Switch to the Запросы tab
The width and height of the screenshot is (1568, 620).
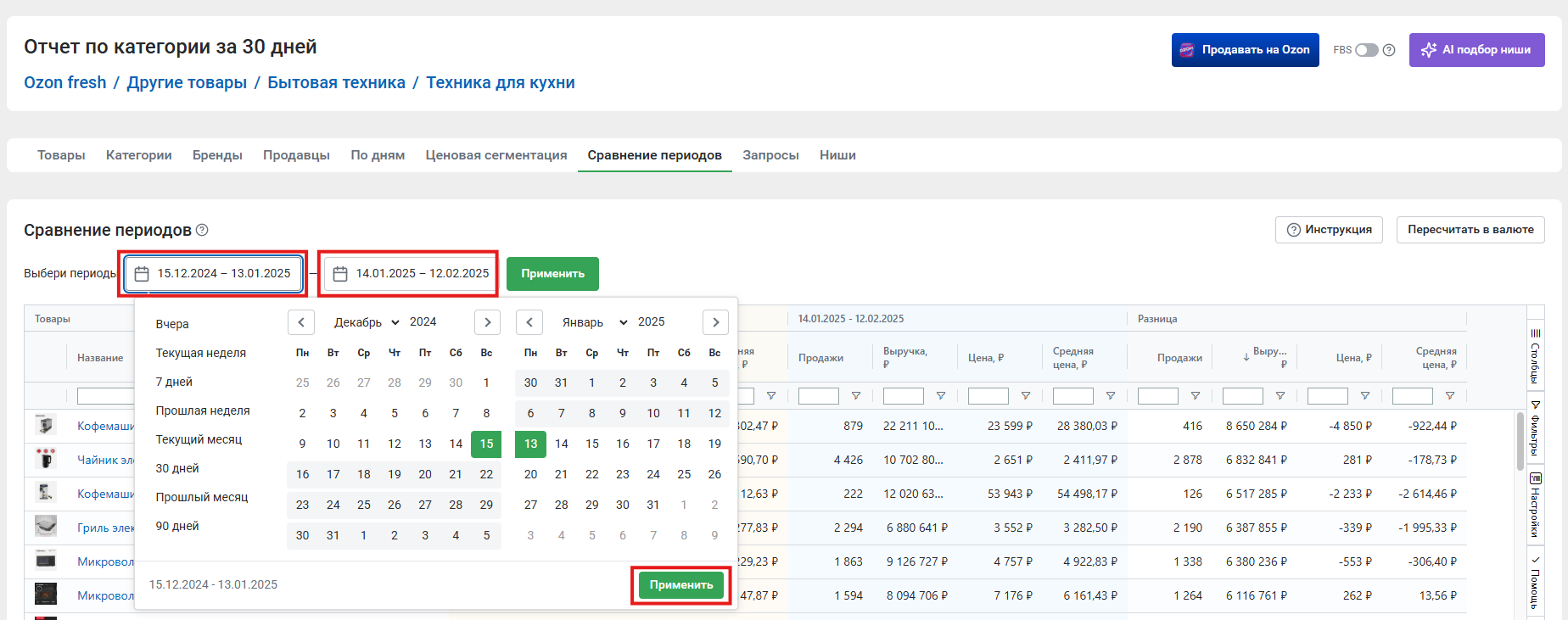click(x=770, y=155)
